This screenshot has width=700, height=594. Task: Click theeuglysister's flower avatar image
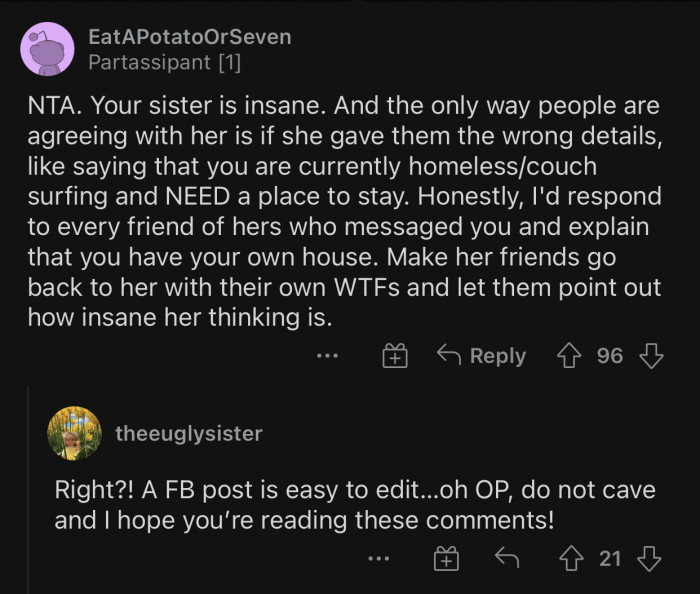(x=74, y=433)
